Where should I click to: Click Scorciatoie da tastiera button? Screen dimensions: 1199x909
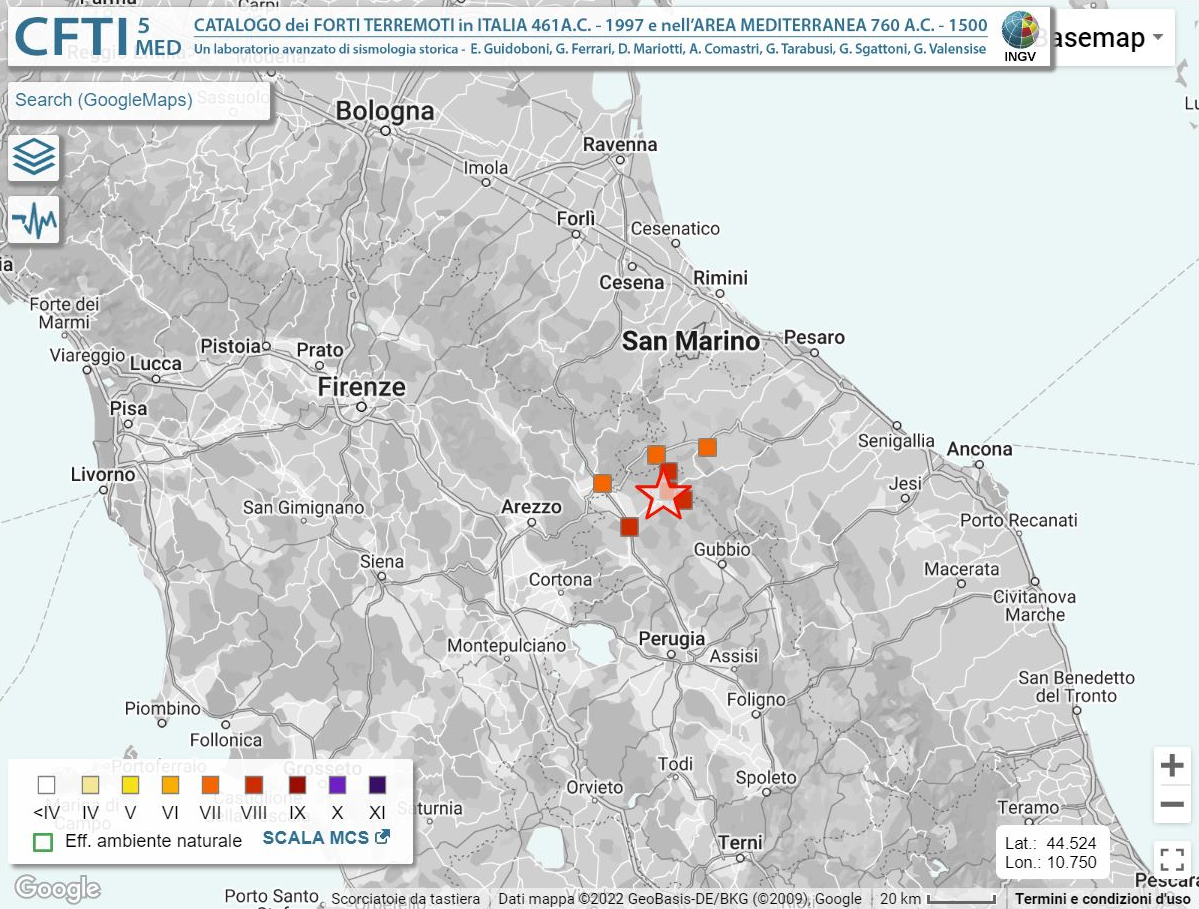[x=406, y=899]
